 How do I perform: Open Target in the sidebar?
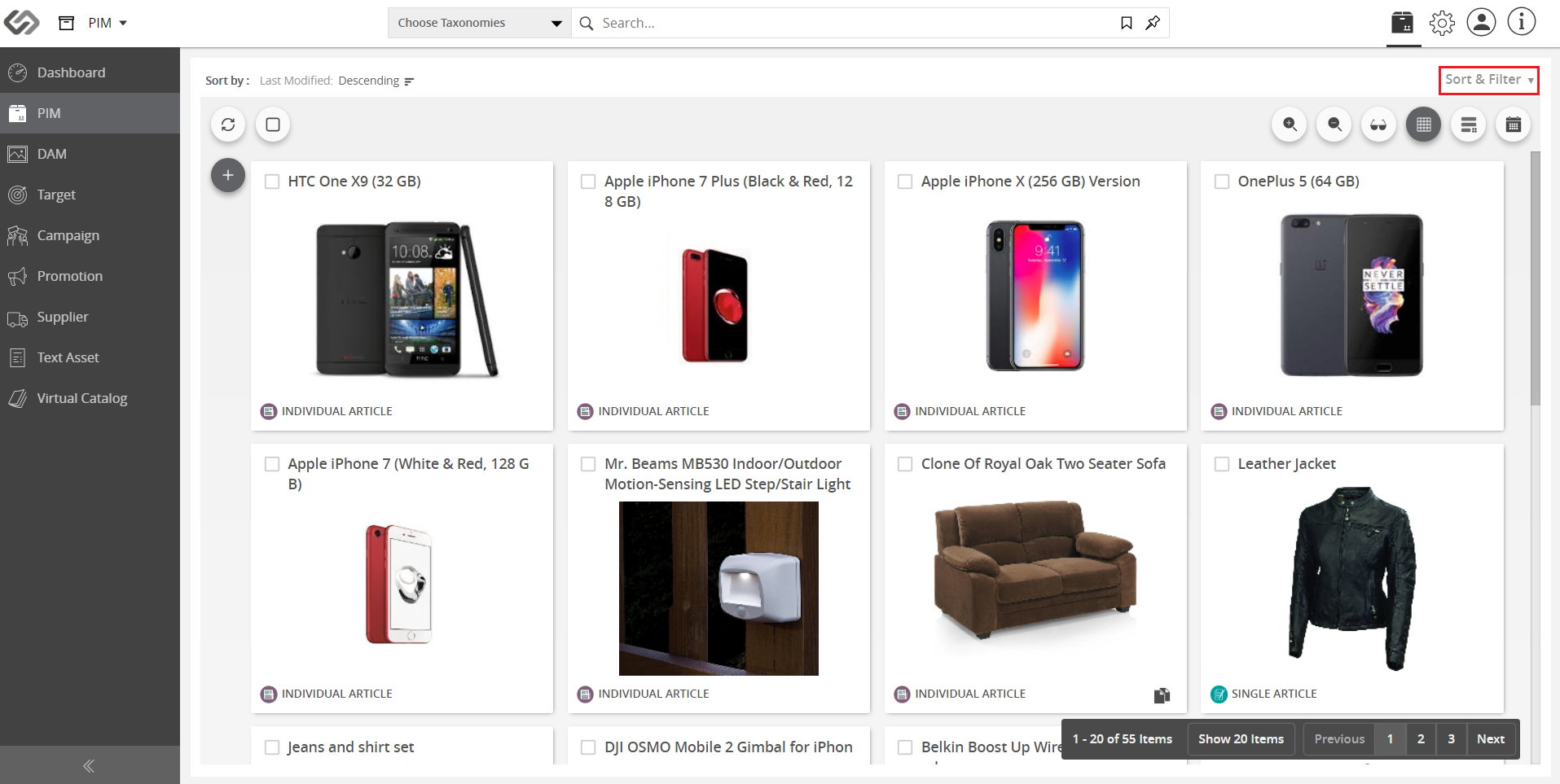90,195
